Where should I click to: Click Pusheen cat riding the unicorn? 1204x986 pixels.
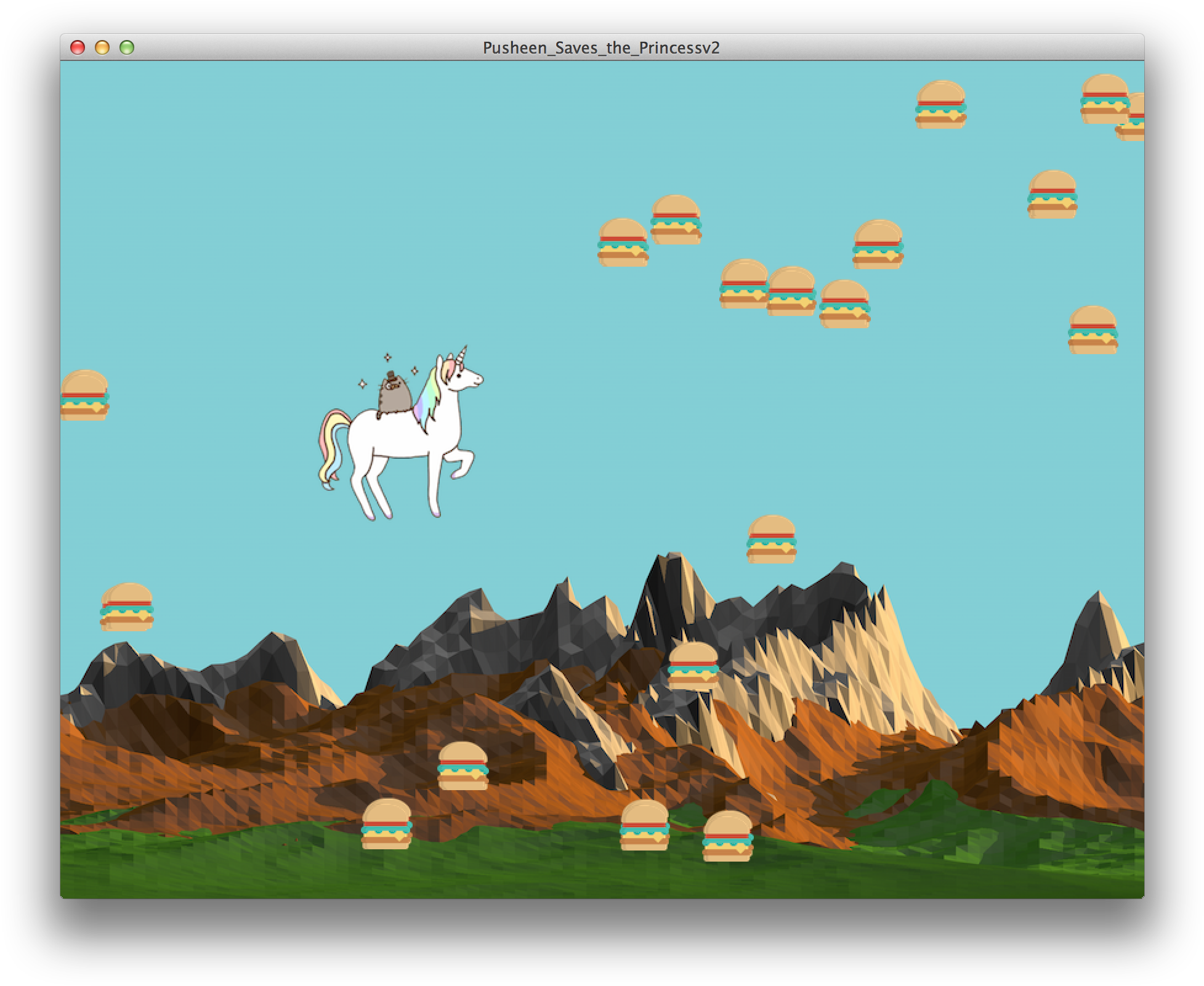tap(394, 394)
